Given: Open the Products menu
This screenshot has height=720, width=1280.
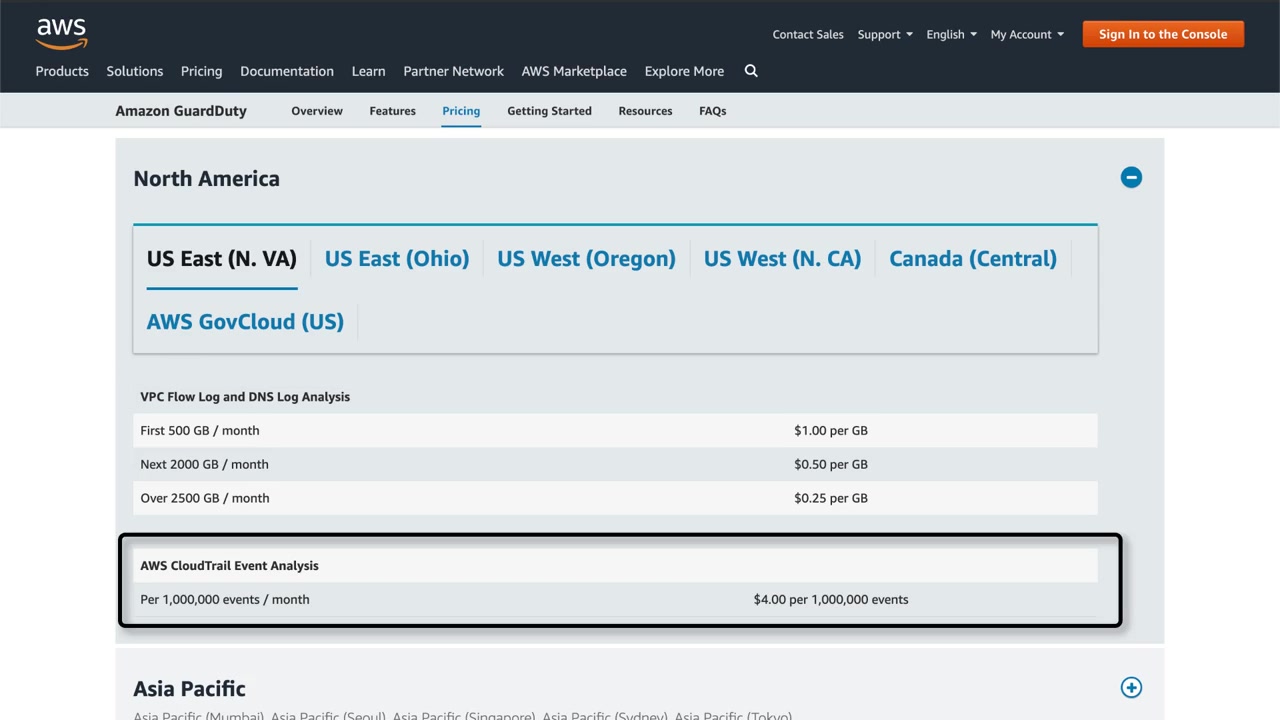Looking at the screenshot, I should coord(62,71).
